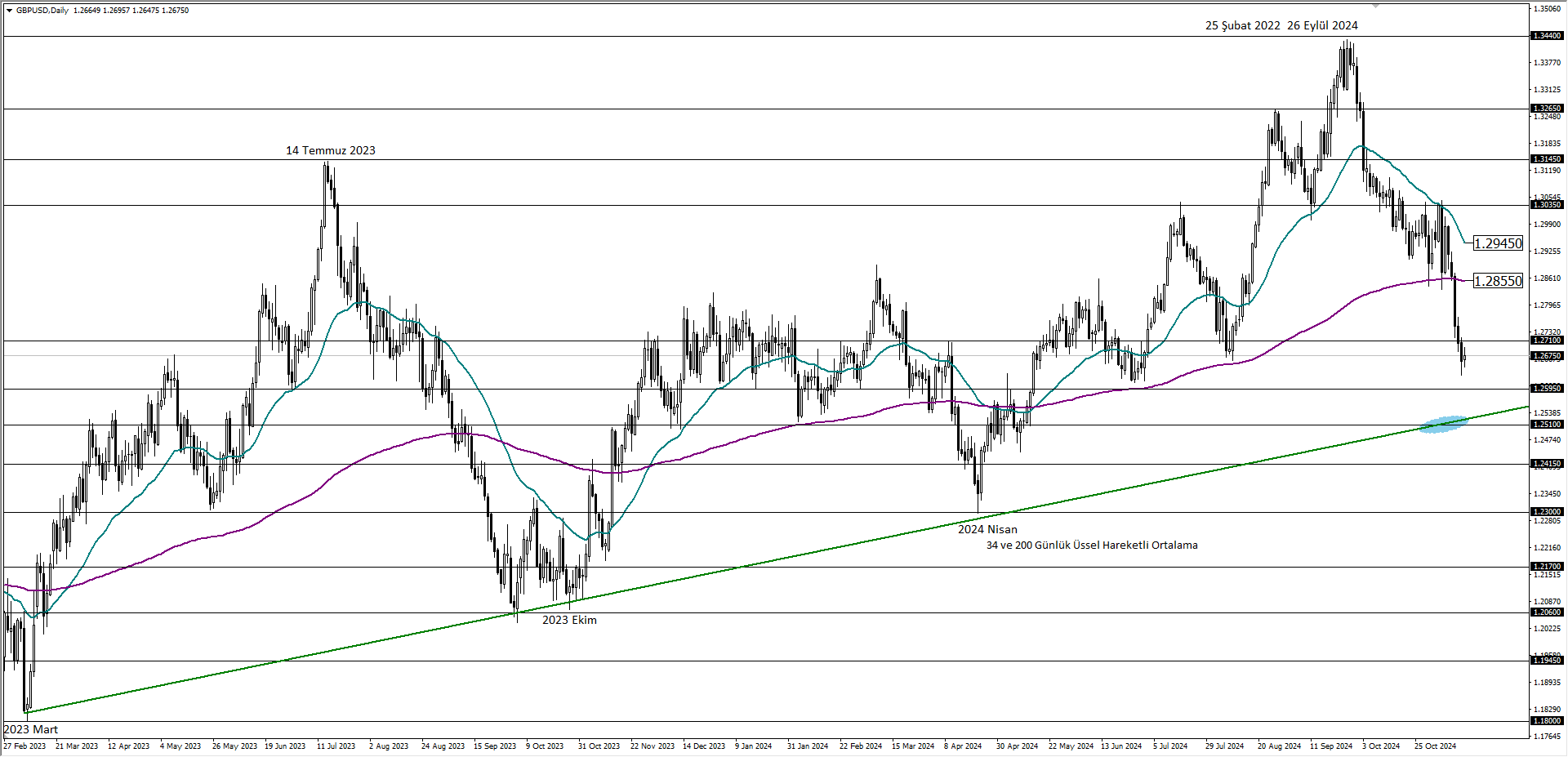The image size is (1568, 757).
Task: Click the 1.31450 level tag on price axis
Action: click(1547, 159)
